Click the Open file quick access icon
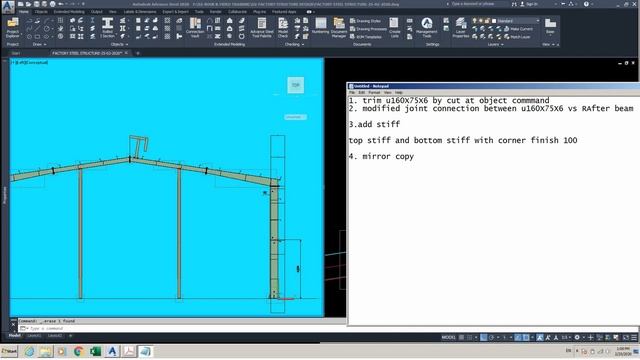The width and height of the screenshot is (640, 360). point(29,4)
